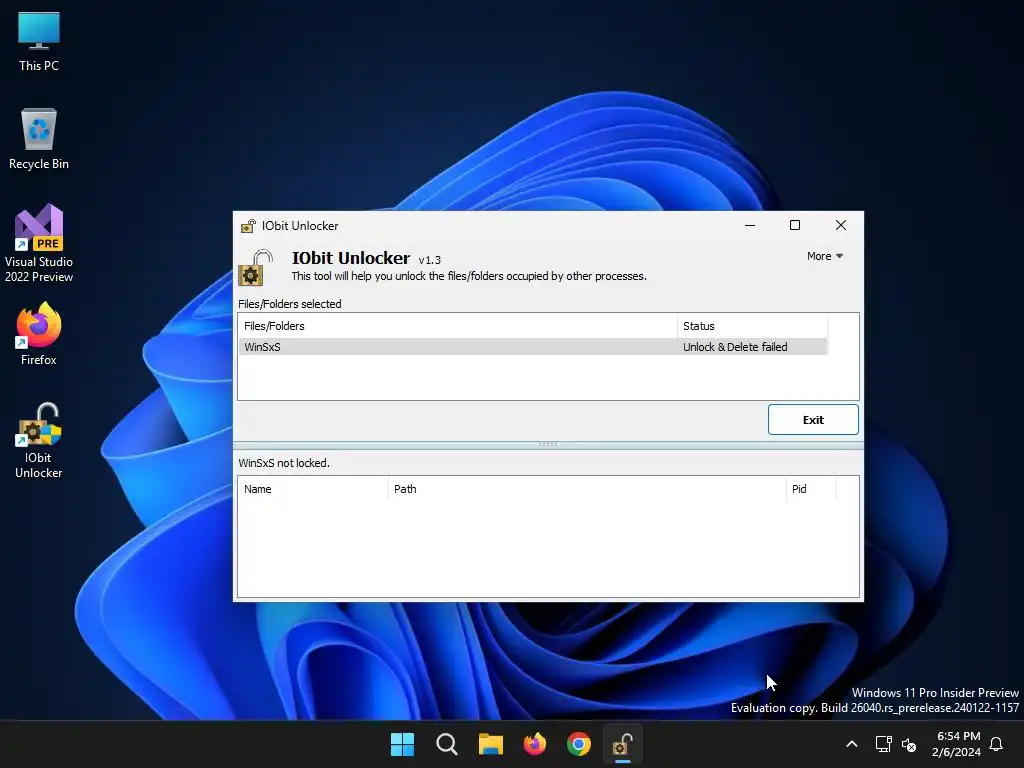
Task: Open the This PC desktop icon
Action: pyautogui.click(x=39, y=41)
